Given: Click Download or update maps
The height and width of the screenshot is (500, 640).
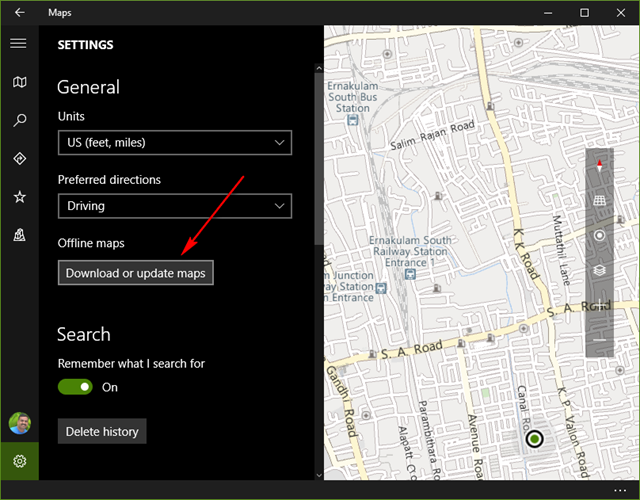Looking at the screenshot, I should (136, 273).
